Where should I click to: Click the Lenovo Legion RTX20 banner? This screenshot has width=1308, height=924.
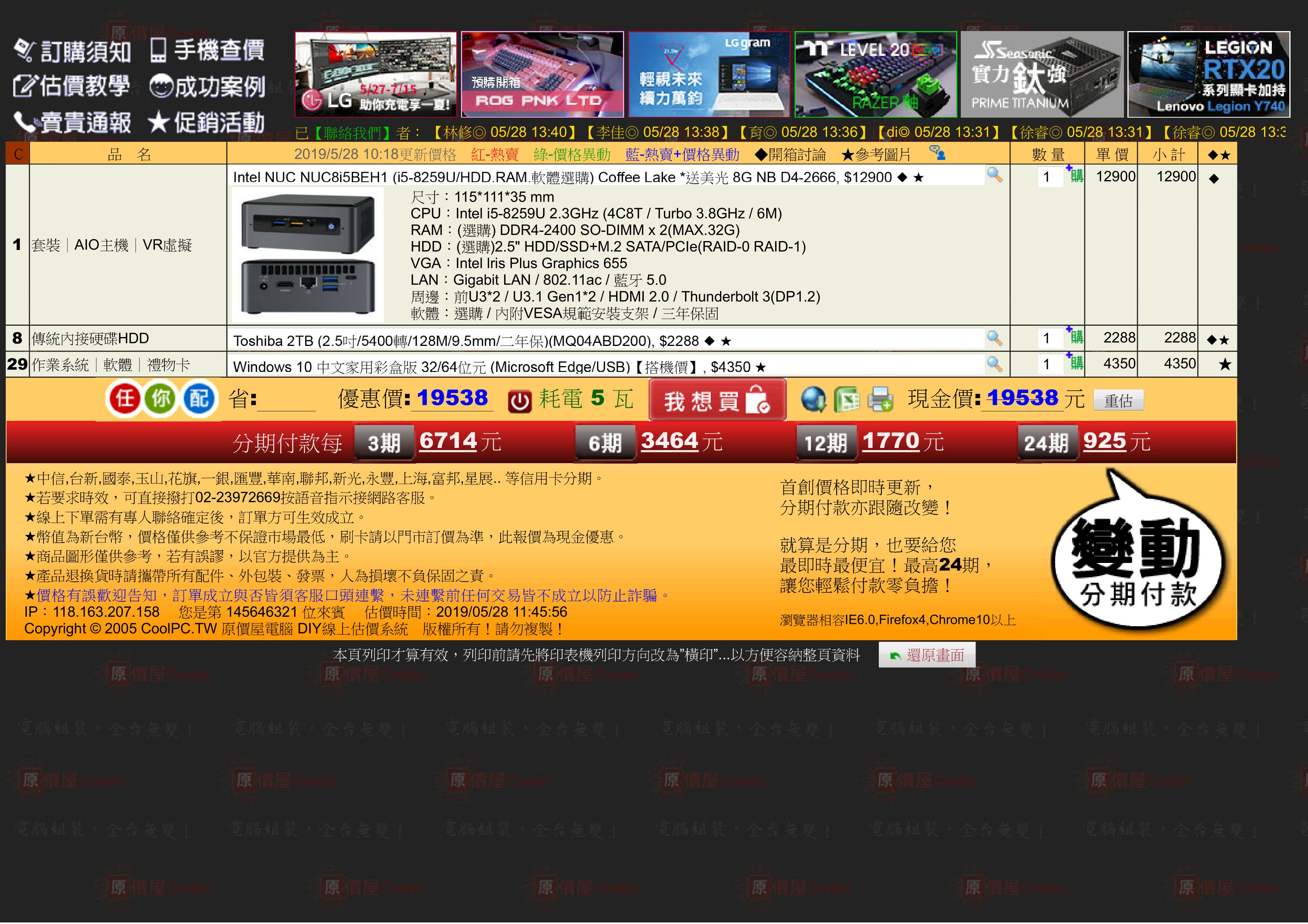[1209, 74]
